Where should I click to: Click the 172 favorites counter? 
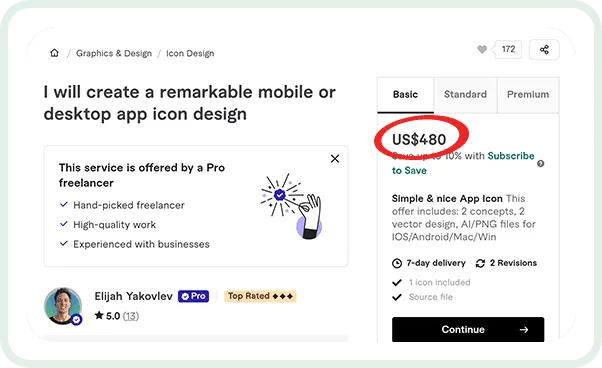508,49
